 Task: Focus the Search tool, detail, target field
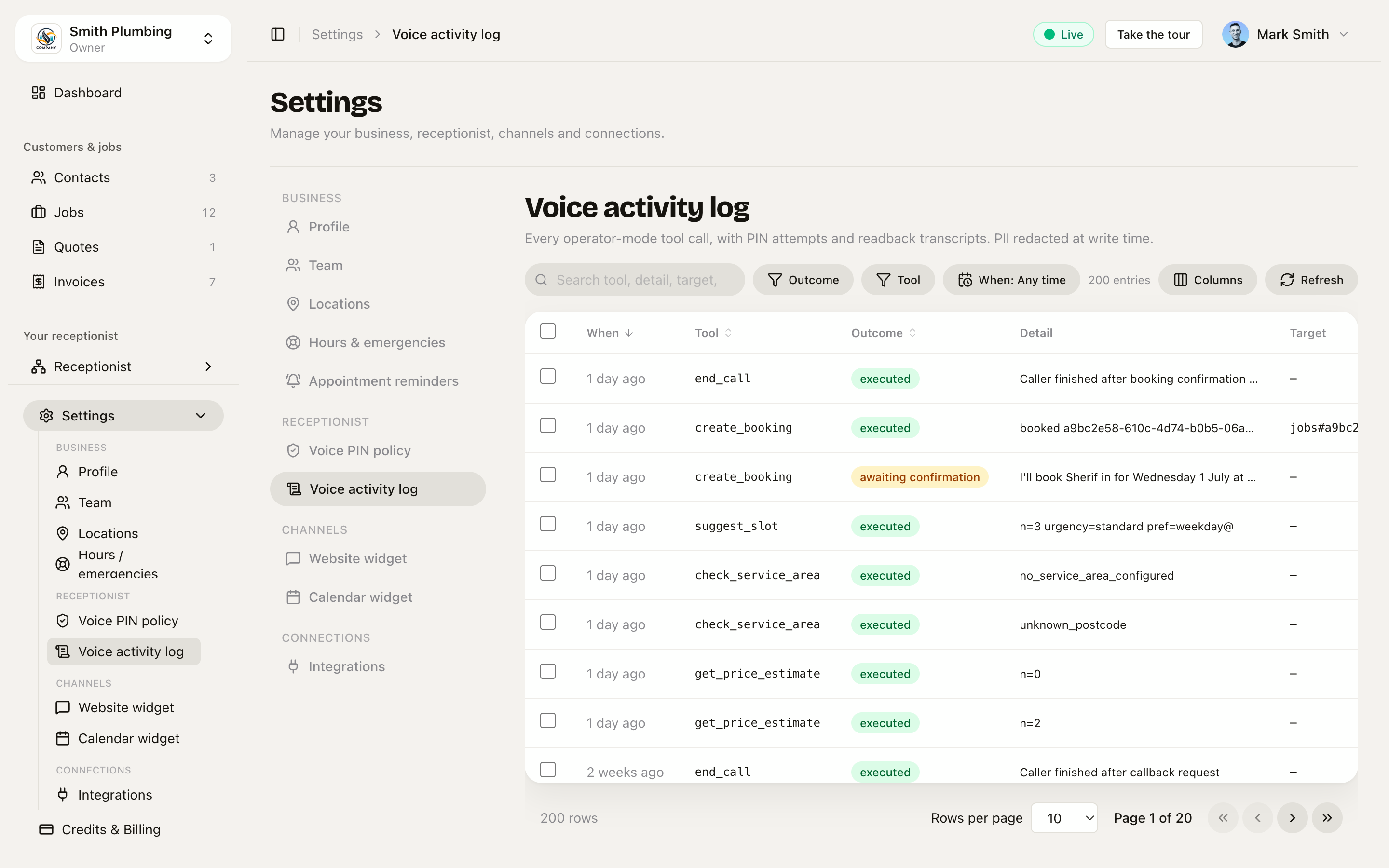click(x=635, y=280)
